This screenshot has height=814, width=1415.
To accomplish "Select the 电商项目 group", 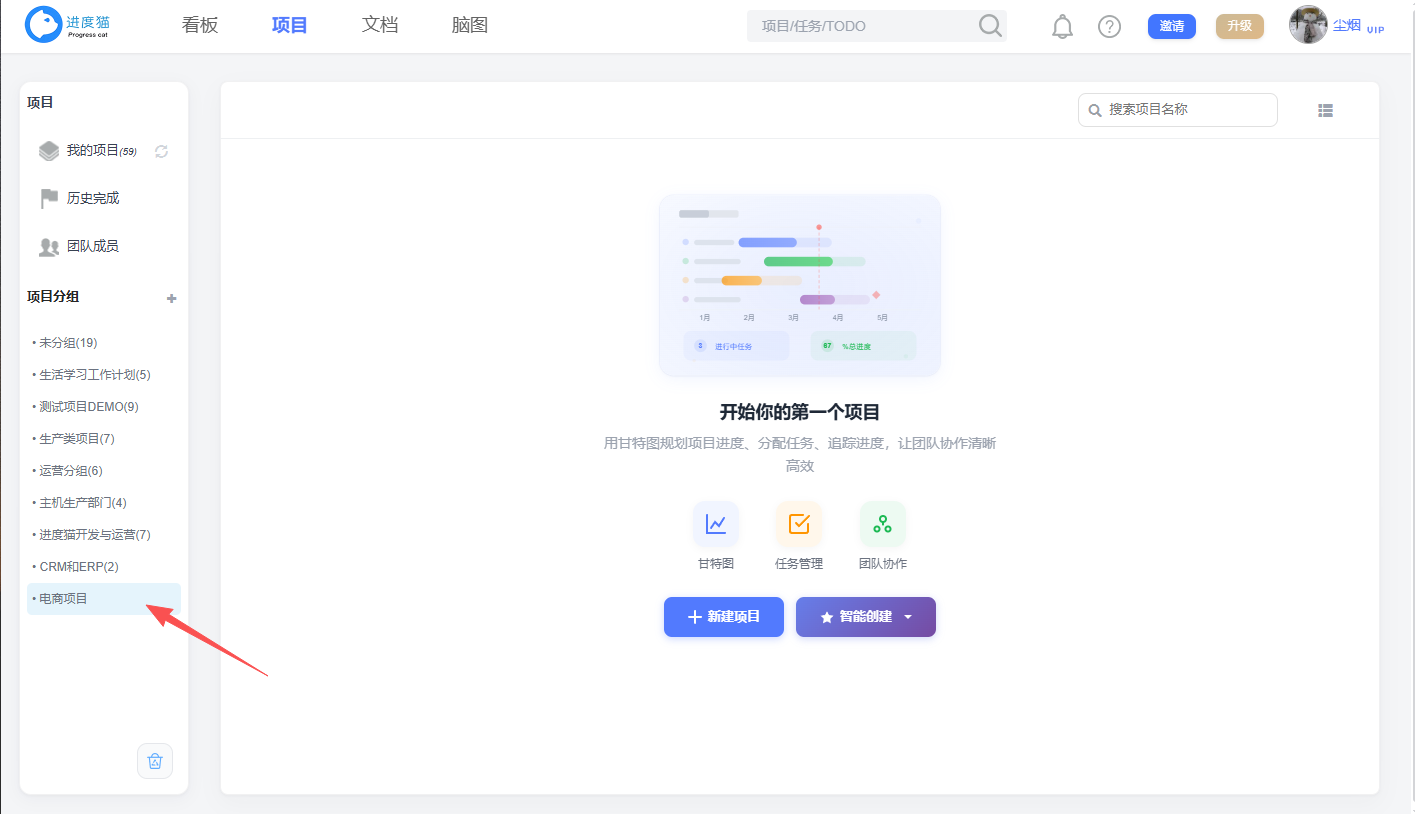I will (104, 599).
